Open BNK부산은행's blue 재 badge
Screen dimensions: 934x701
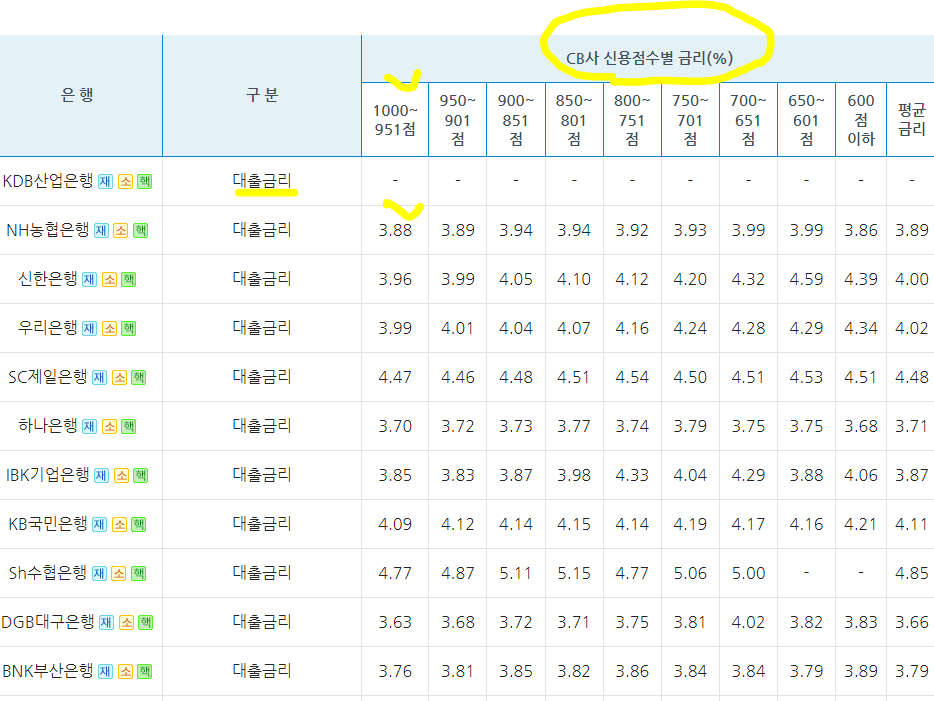105,672
